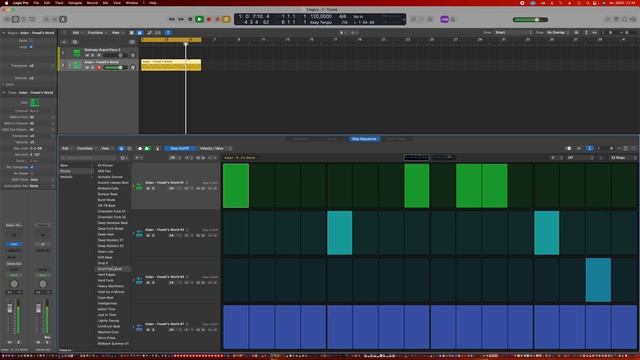The width and height of the screenshot is (640, 360).
Task: Toggle the Show Automation button in the Tracks area
Action: [149, 33]
